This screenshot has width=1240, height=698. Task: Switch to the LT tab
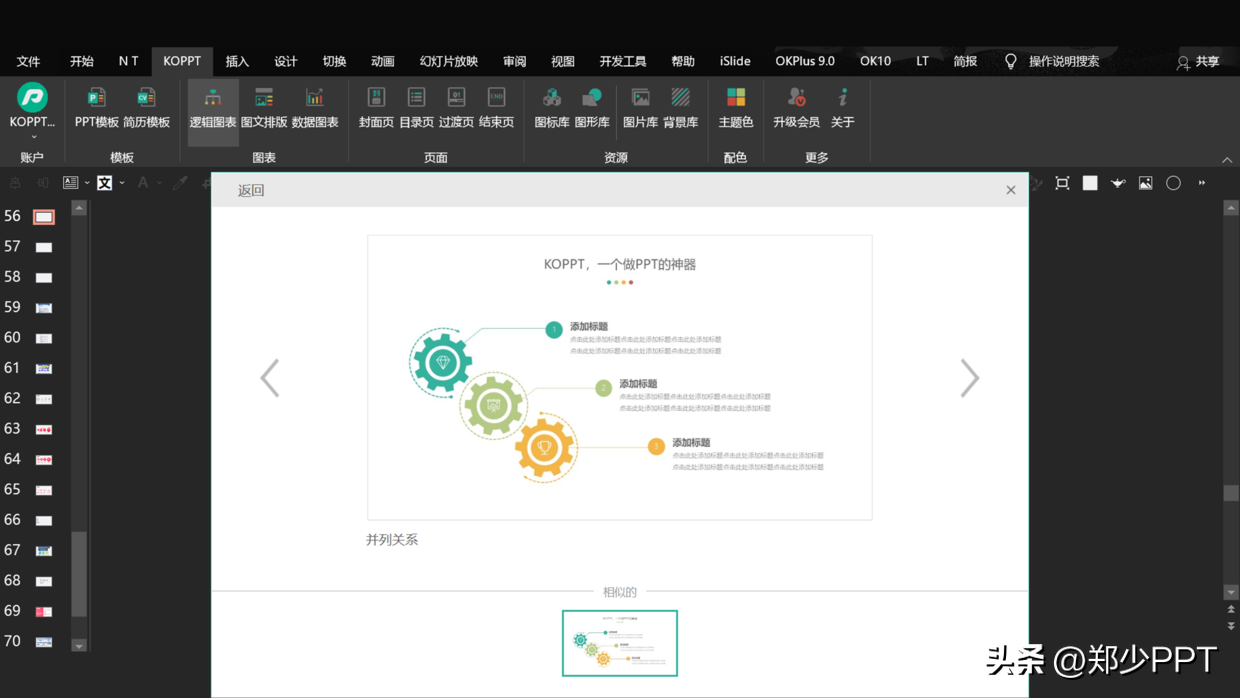tap(922, 61)
